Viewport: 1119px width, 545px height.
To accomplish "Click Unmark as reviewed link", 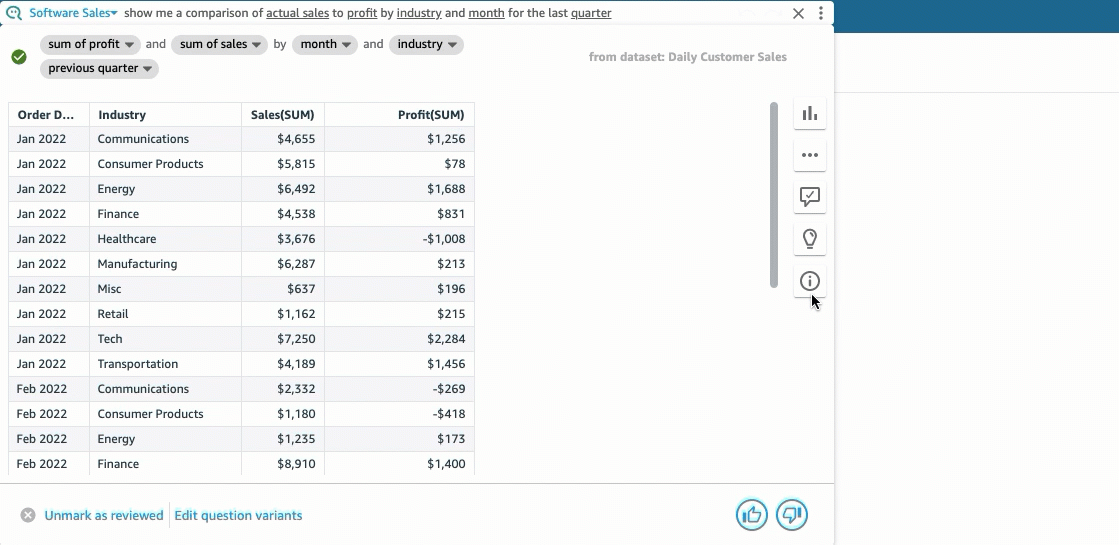I will (x=103, y=515).
